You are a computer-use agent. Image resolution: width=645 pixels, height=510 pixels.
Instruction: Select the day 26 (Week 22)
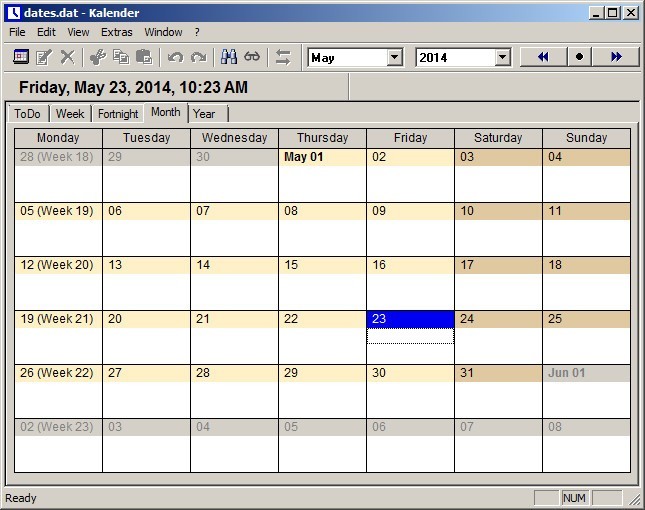(58, 392)
